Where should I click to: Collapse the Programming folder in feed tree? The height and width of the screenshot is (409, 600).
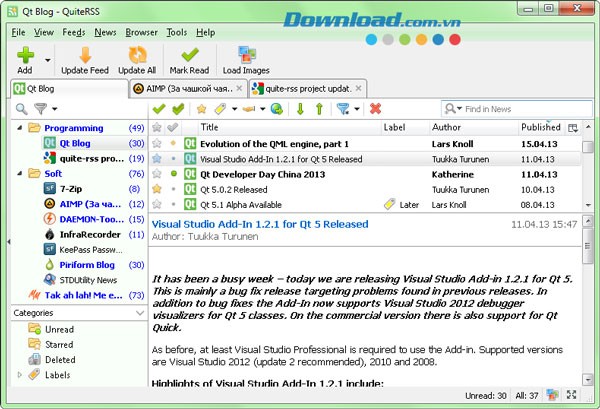tap(21, 128)
